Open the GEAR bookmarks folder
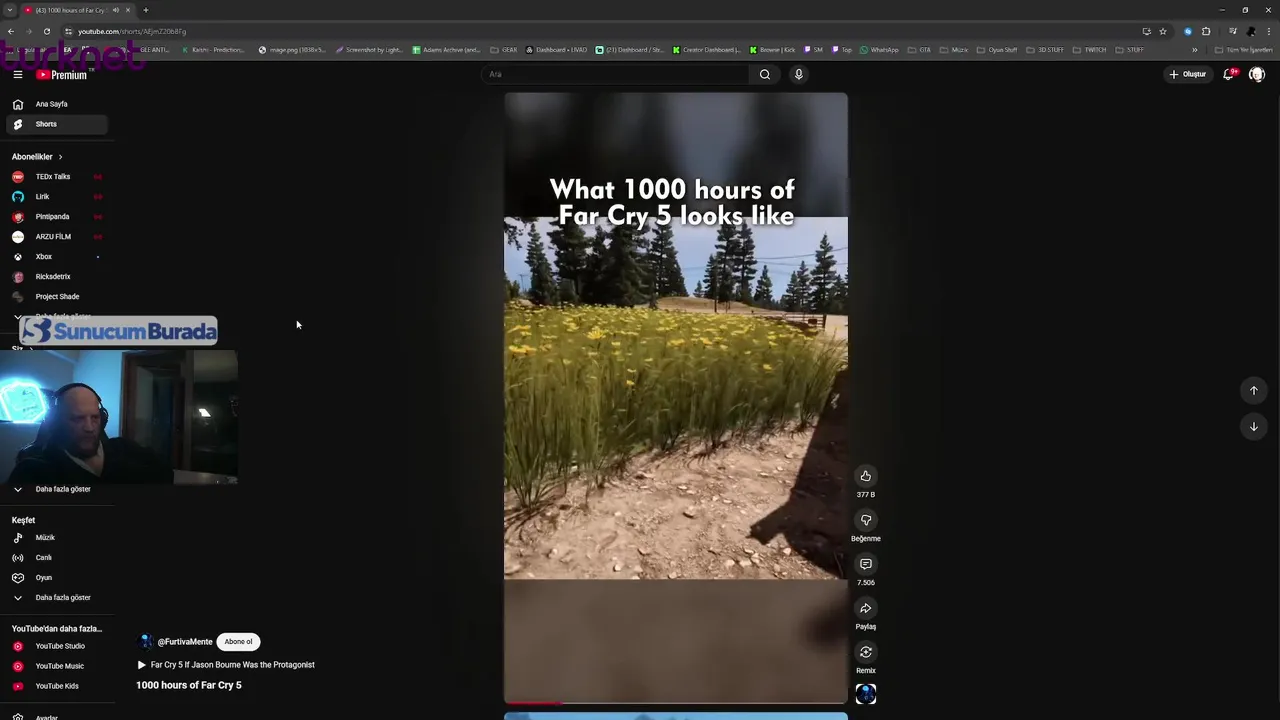This screenshot has height=720, width=1280. coord(504,50)
